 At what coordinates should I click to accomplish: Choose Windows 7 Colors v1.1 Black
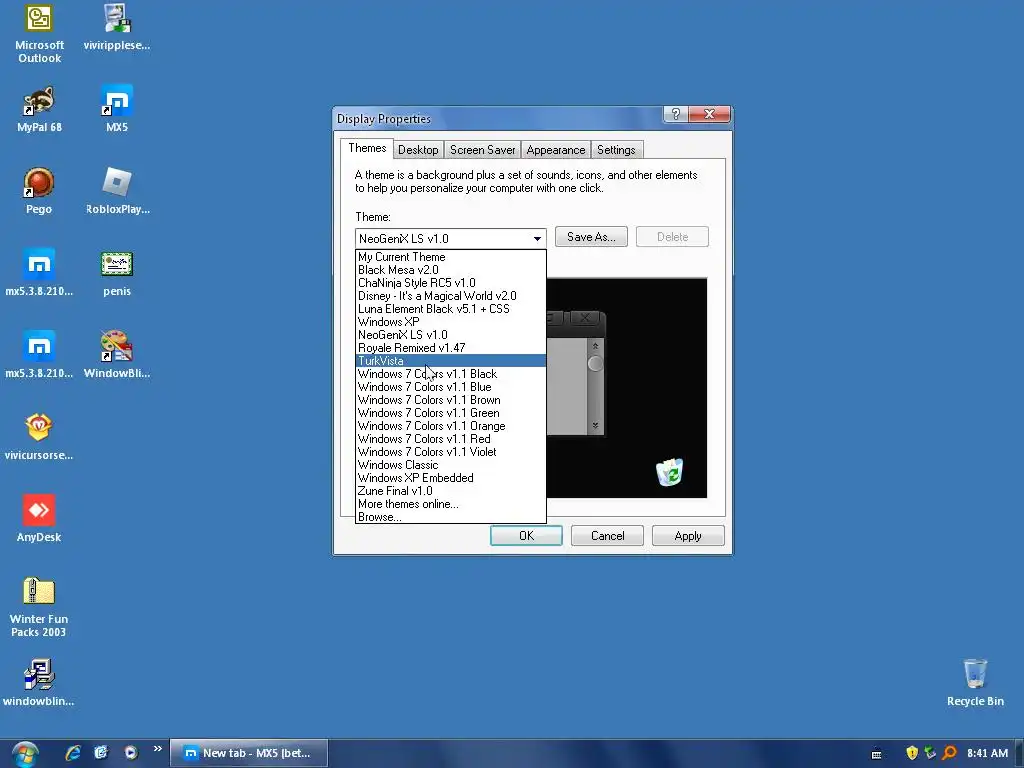pyautogui.click(x=451, y=374)
